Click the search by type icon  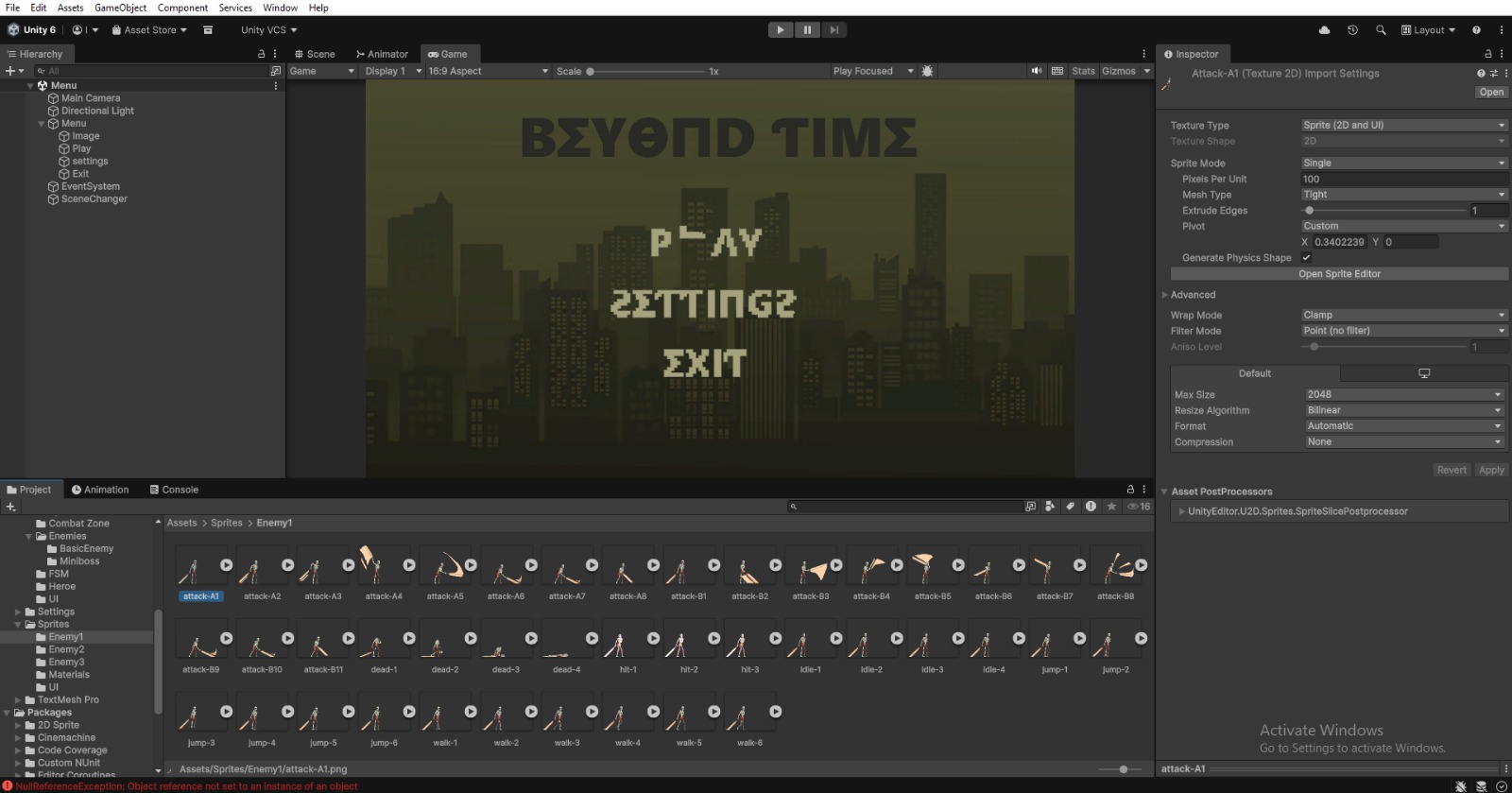click(x=1050, y=507)
